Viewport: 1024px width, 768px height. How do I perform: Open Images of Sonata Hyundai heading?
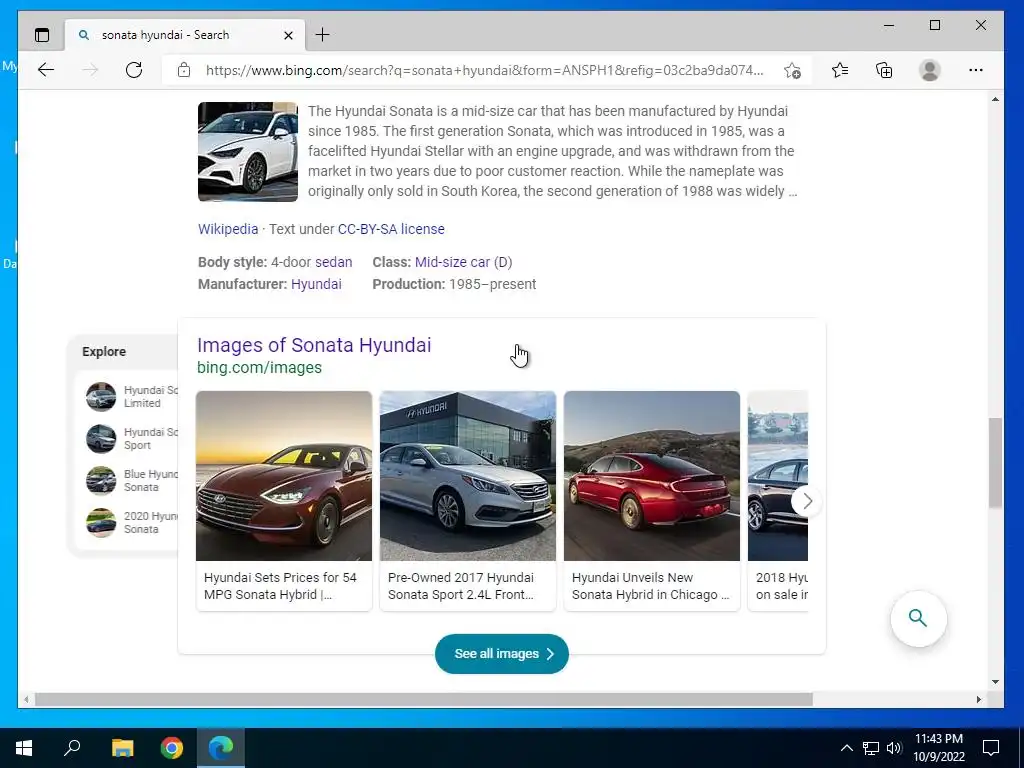(x=314, y=345)
